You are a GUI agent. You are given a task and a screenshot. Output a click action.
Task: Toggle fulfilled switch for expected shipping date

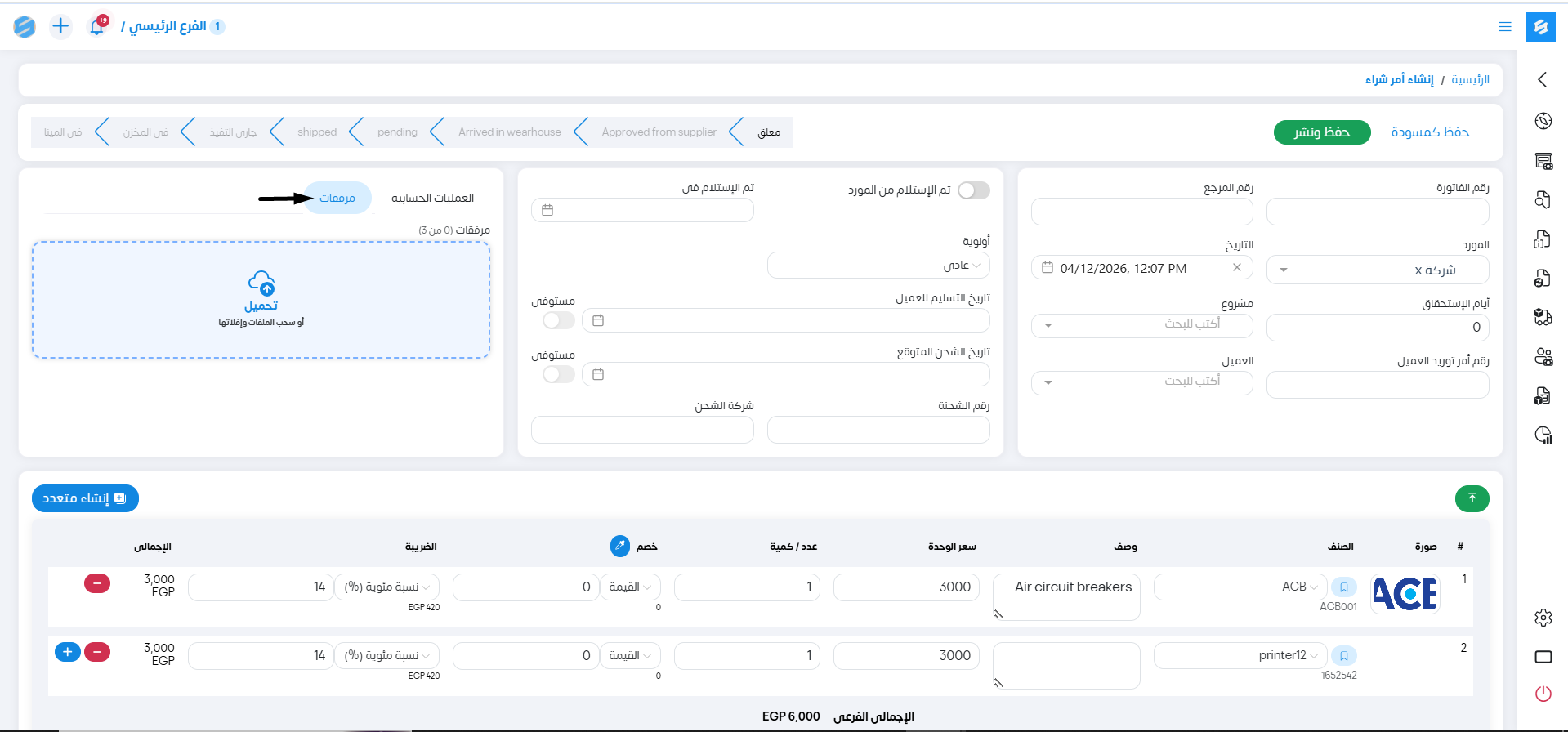click(559, 374)
